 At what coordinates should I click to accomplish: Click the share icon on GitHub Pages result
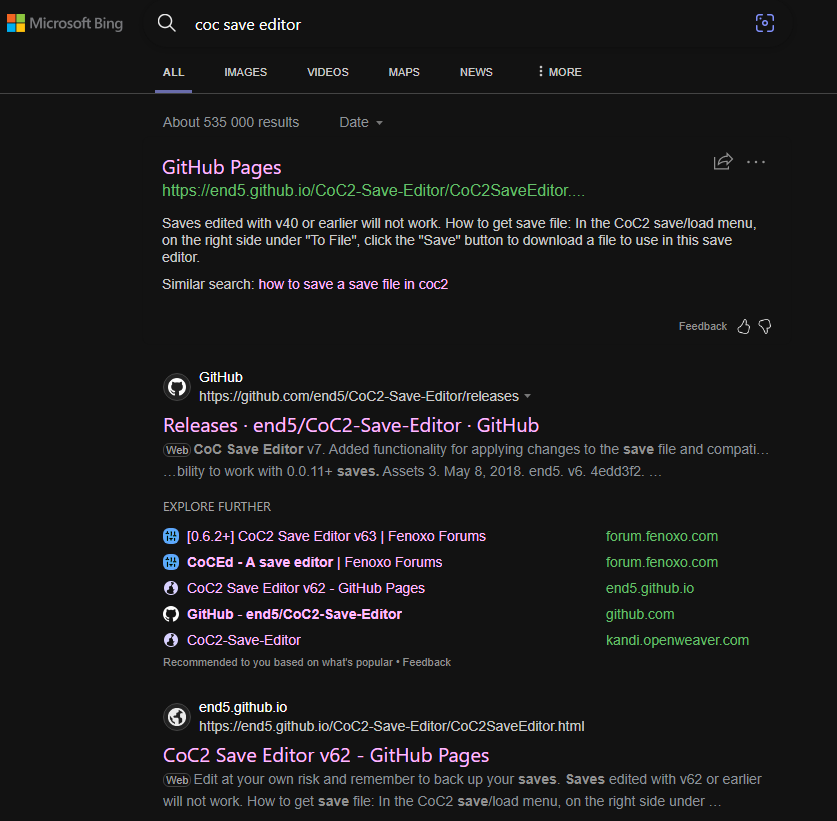[x=723, y=162]
